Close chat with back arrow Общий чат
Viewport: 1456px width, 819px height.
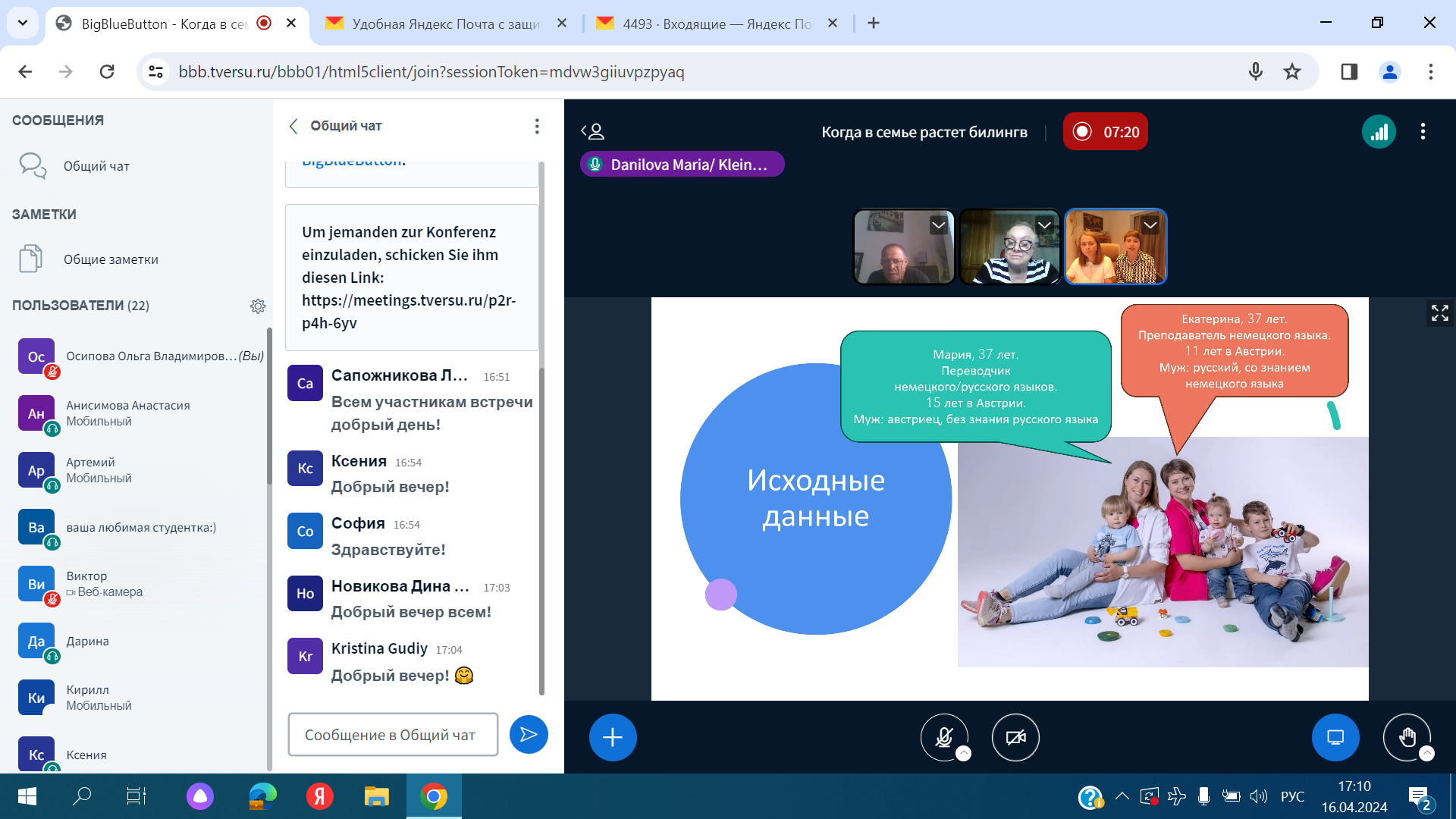click(x=293, y=126)
